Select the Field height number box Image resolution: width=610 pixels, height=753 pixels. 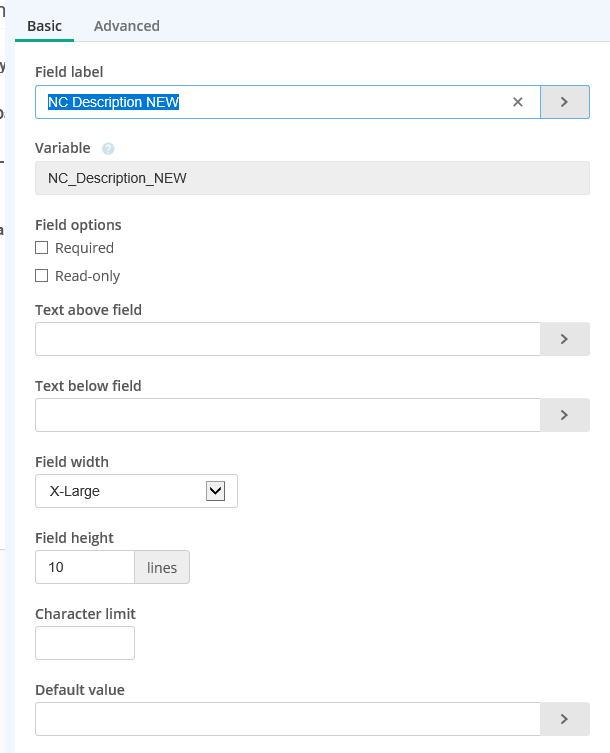(85, 567)
